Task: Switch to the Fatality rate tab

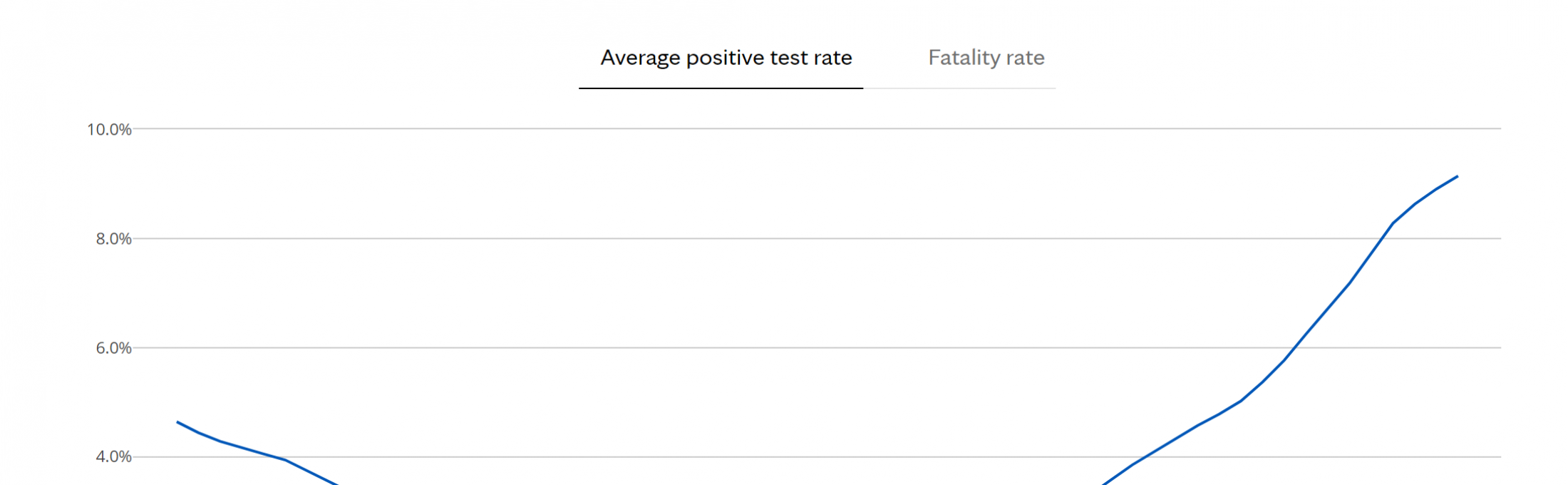Action: coord(986,58)
